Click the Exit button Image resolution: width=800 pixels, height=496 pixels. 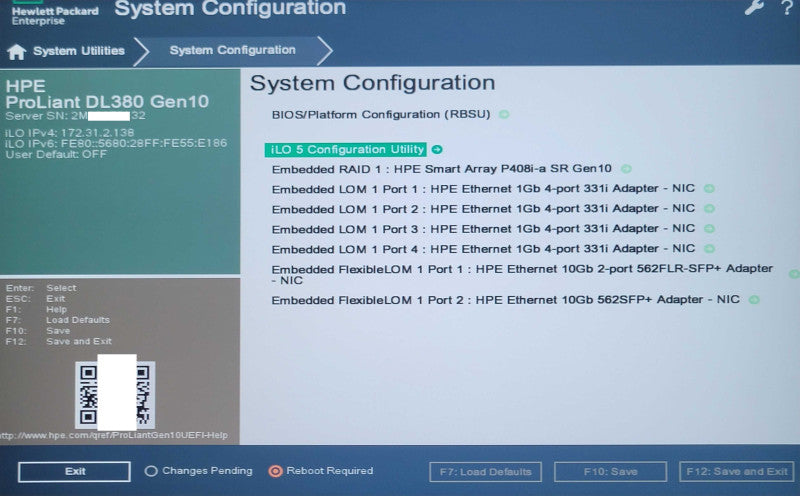point(74,472)
